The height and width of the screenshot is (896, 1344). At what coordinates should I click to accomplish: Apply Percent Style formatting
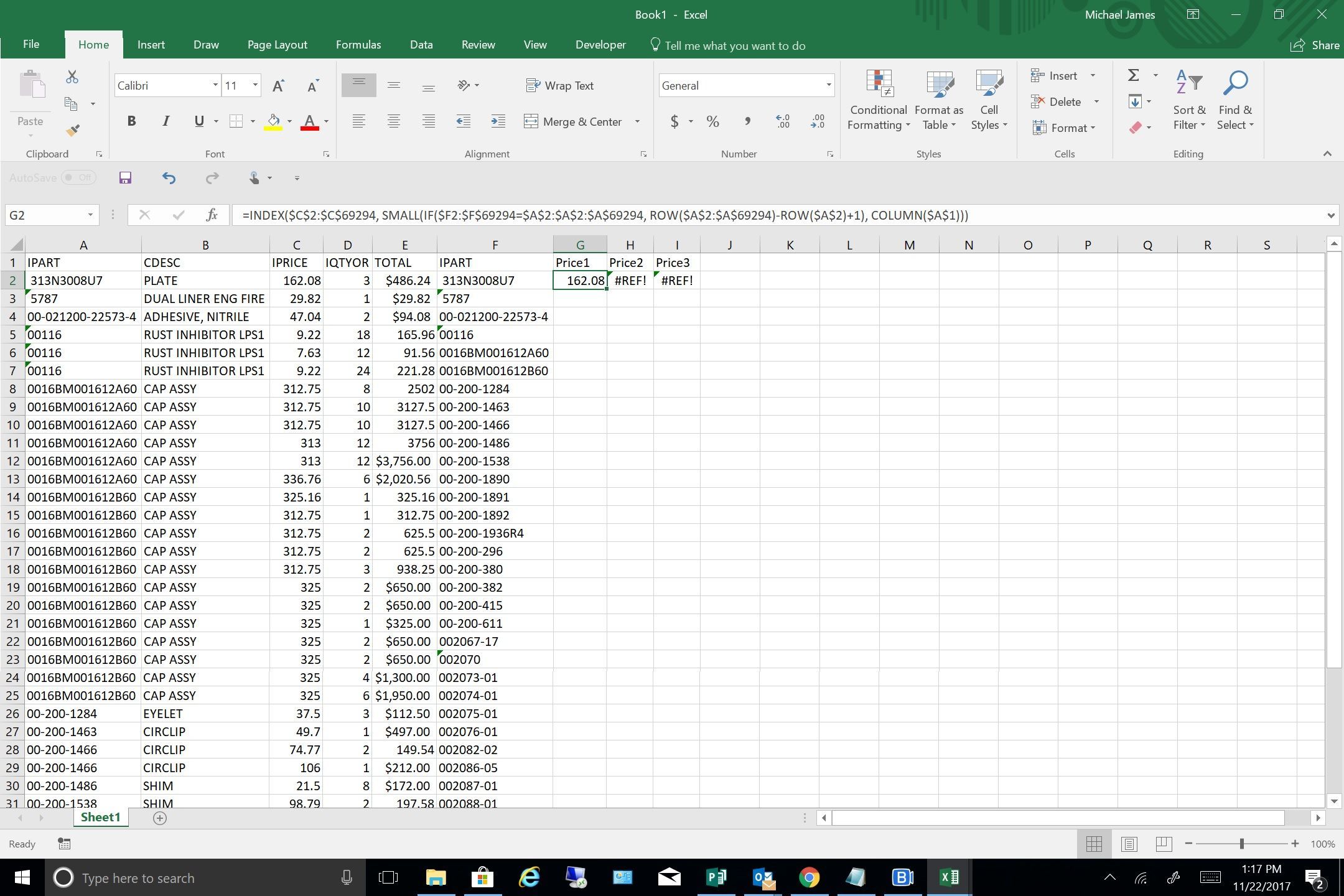tap(713, 121)
